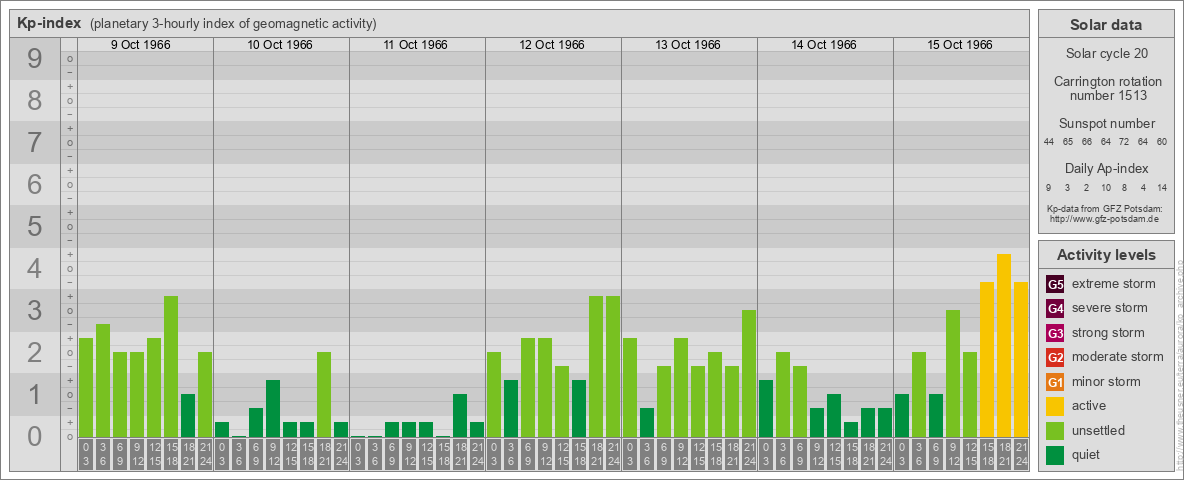Click the Ap-index value 14
Image resolution: width=1184 pixels, height=480 pixels.
(1161, 187)
